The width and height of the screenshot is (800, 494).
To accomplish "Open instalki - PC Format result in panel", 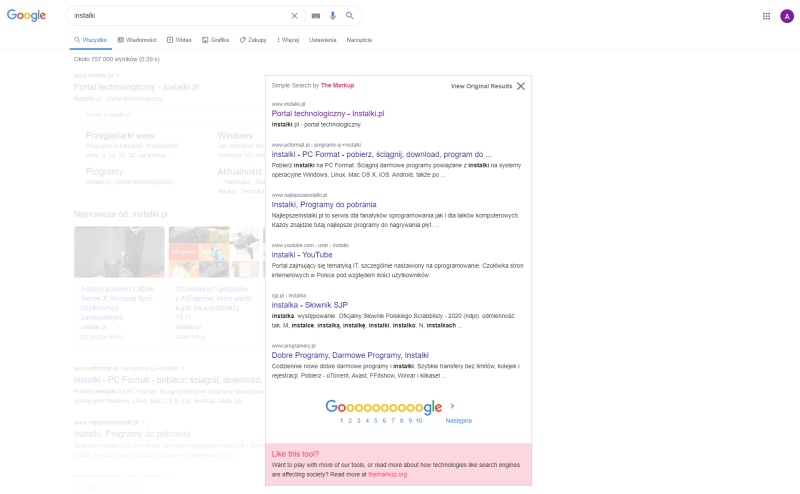I will tap(381, 154).
